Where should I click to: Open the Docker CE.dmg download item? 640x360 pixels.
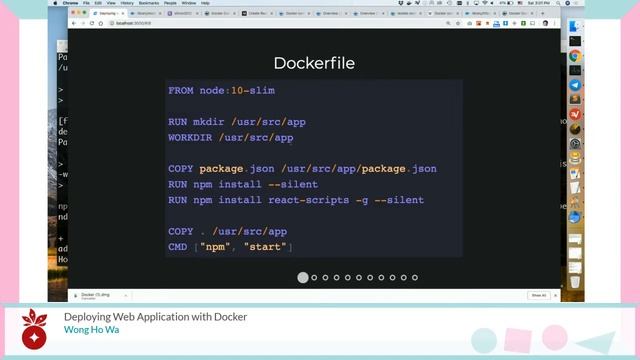point(96,296)
